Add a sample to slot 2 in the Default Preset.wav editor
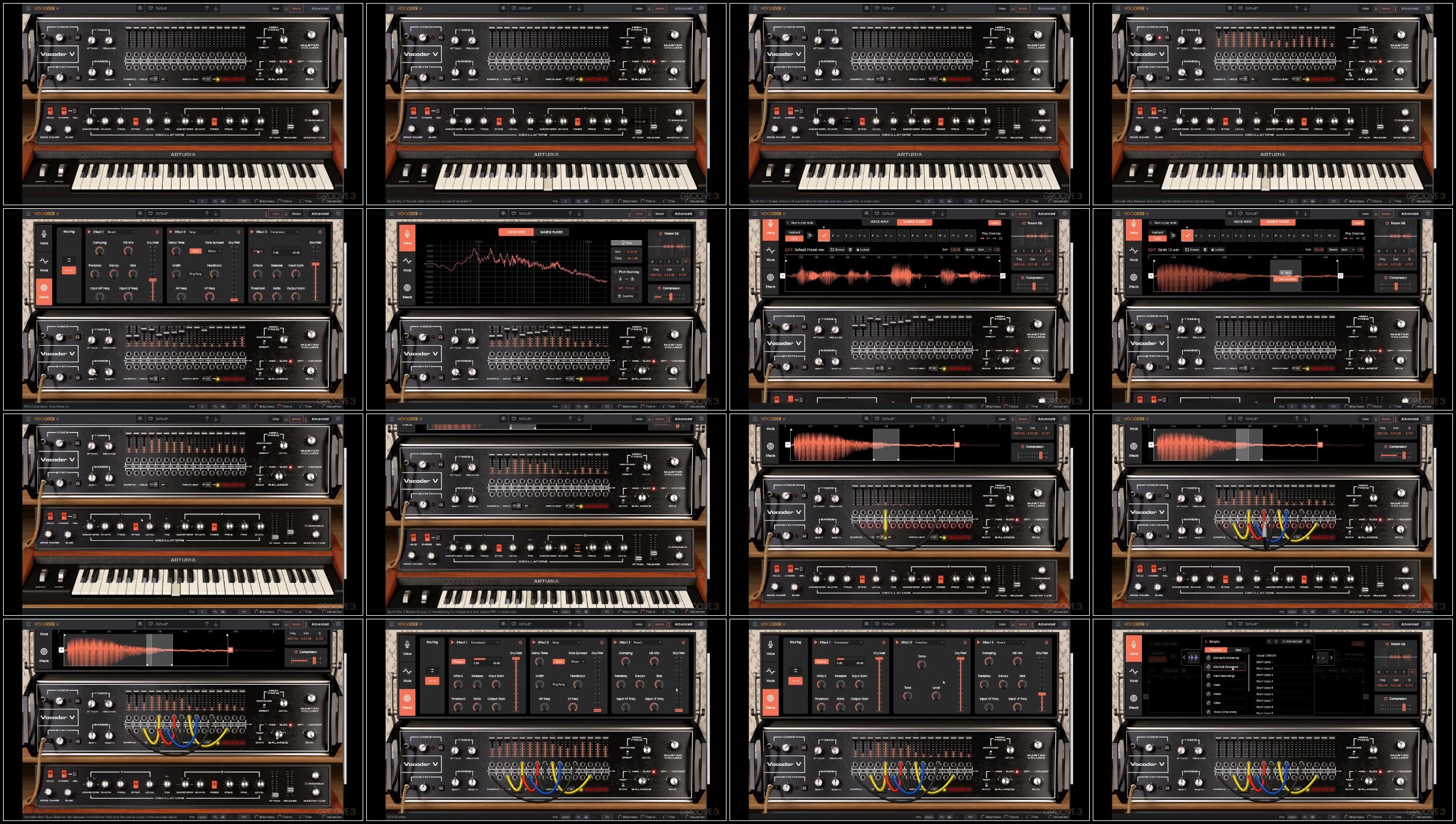Viewport: 1456px width, 824px height. click(838, 236)
